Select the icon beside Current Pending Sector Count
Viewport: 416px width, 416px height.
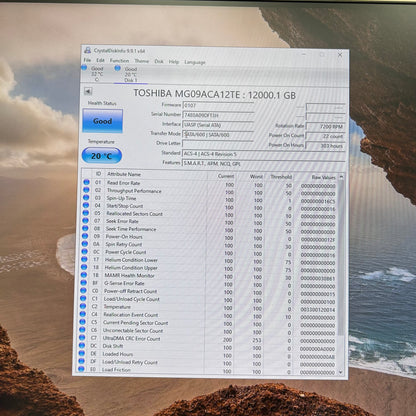pyautogui.click(x=82, y=322)
